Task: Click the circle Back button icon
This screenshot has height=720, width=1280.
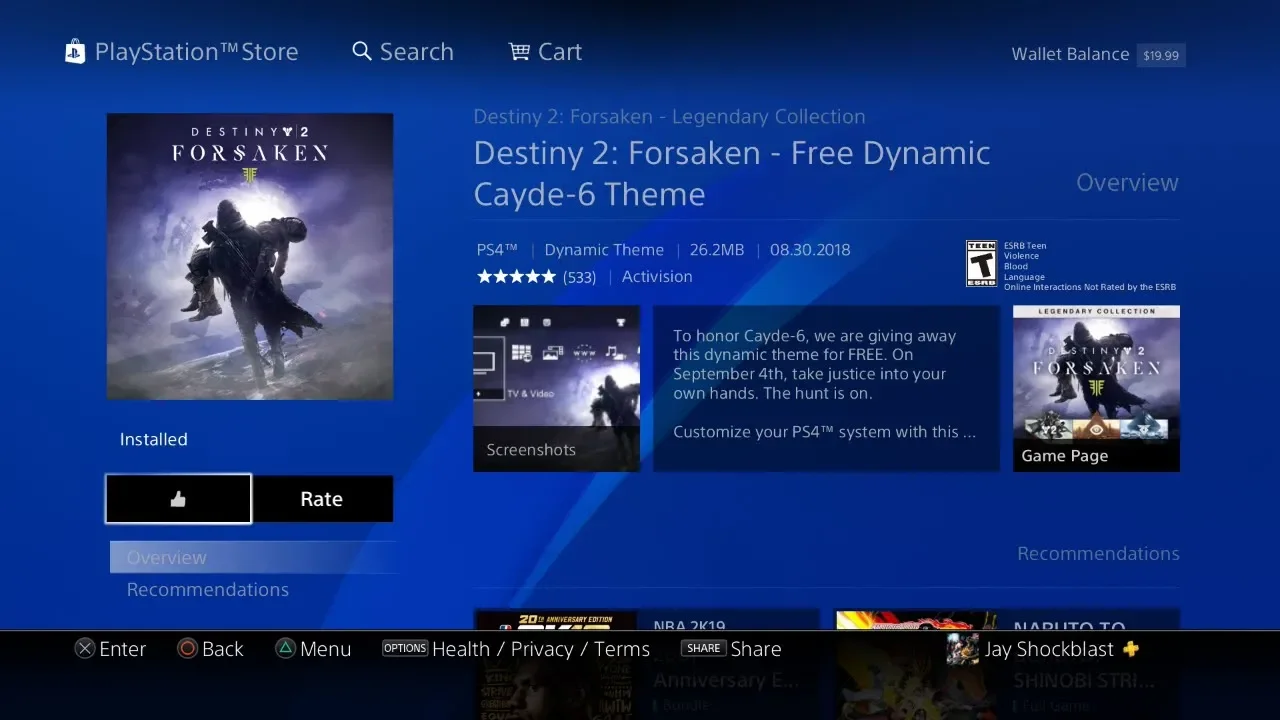Action: (x=187, y=649)
